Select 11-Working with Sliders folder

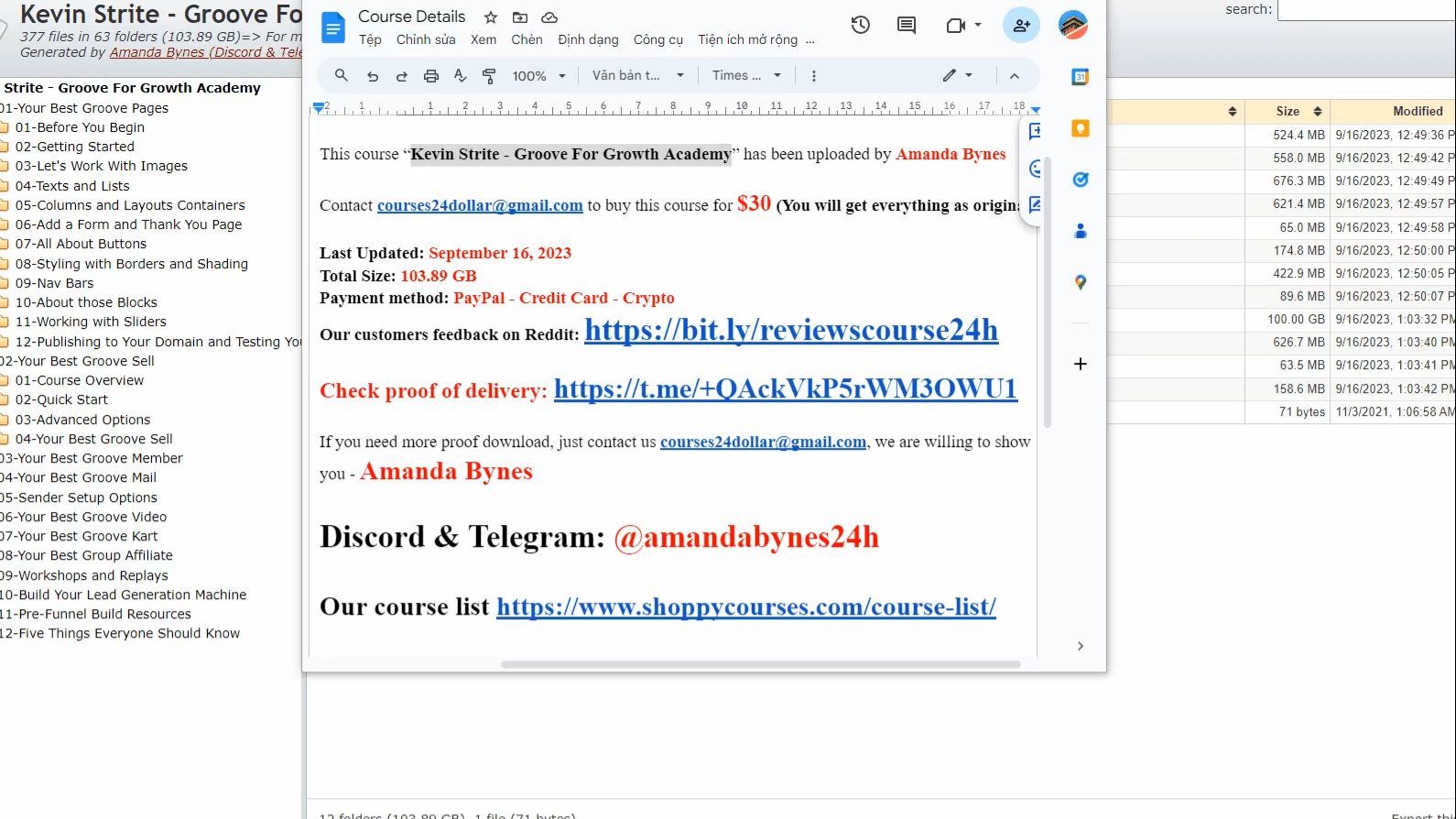pyautogui.click(x=91, y=322)
